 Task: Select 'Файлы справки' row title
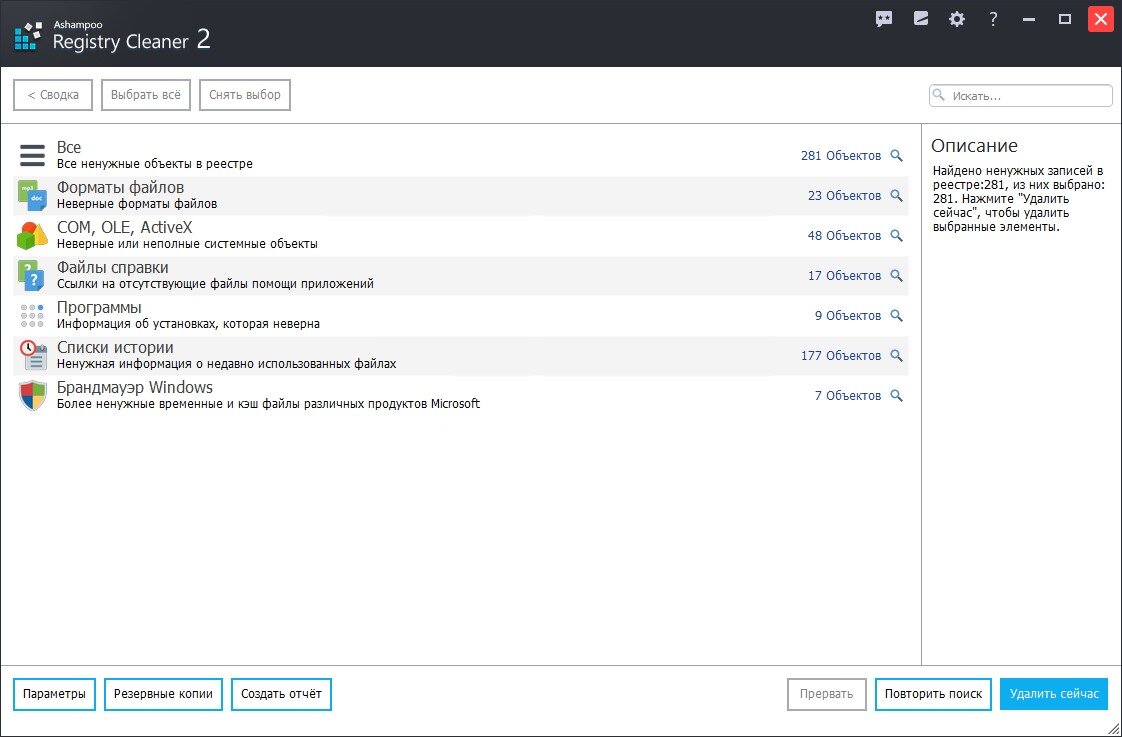112,268
